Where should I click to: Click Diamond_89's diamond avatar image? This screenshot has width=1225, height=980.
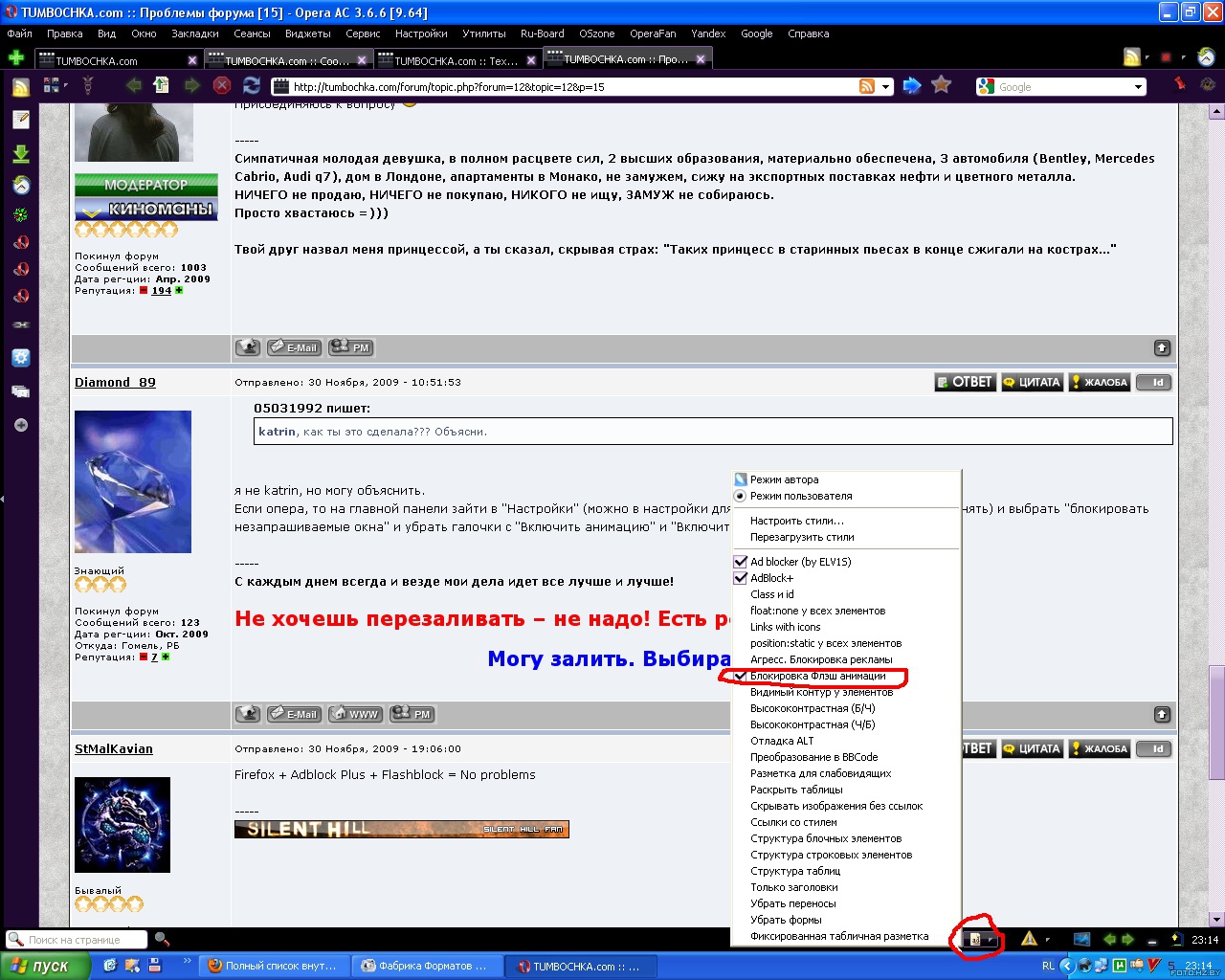133,481
